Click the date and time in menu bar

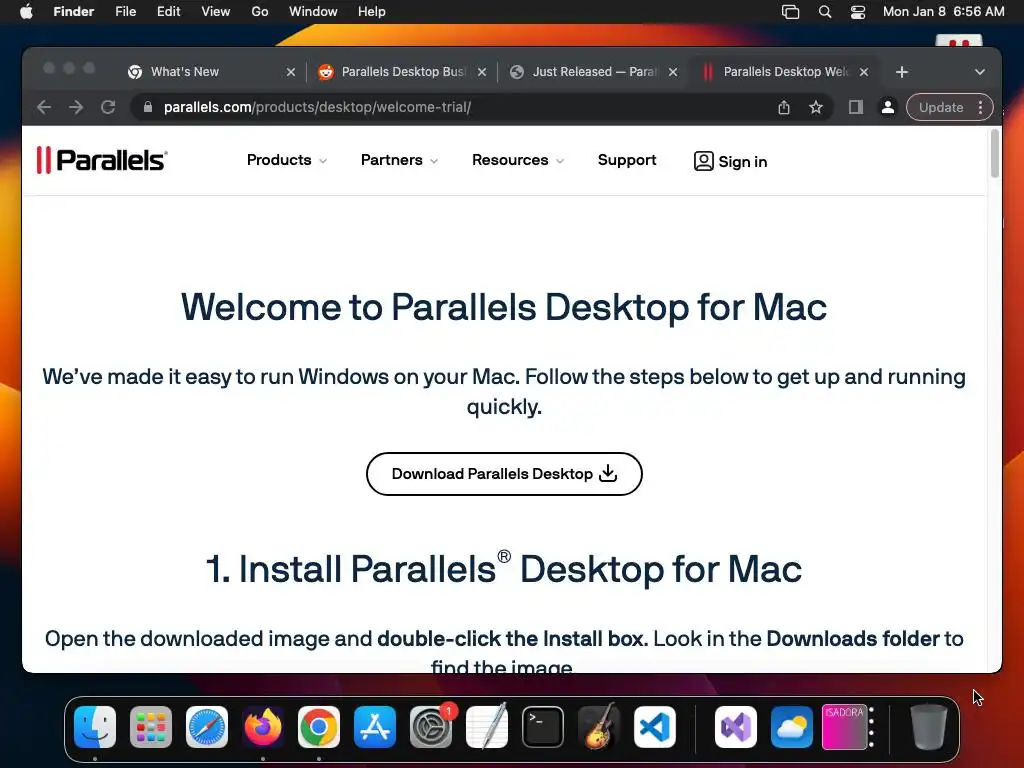coord(944,12)
